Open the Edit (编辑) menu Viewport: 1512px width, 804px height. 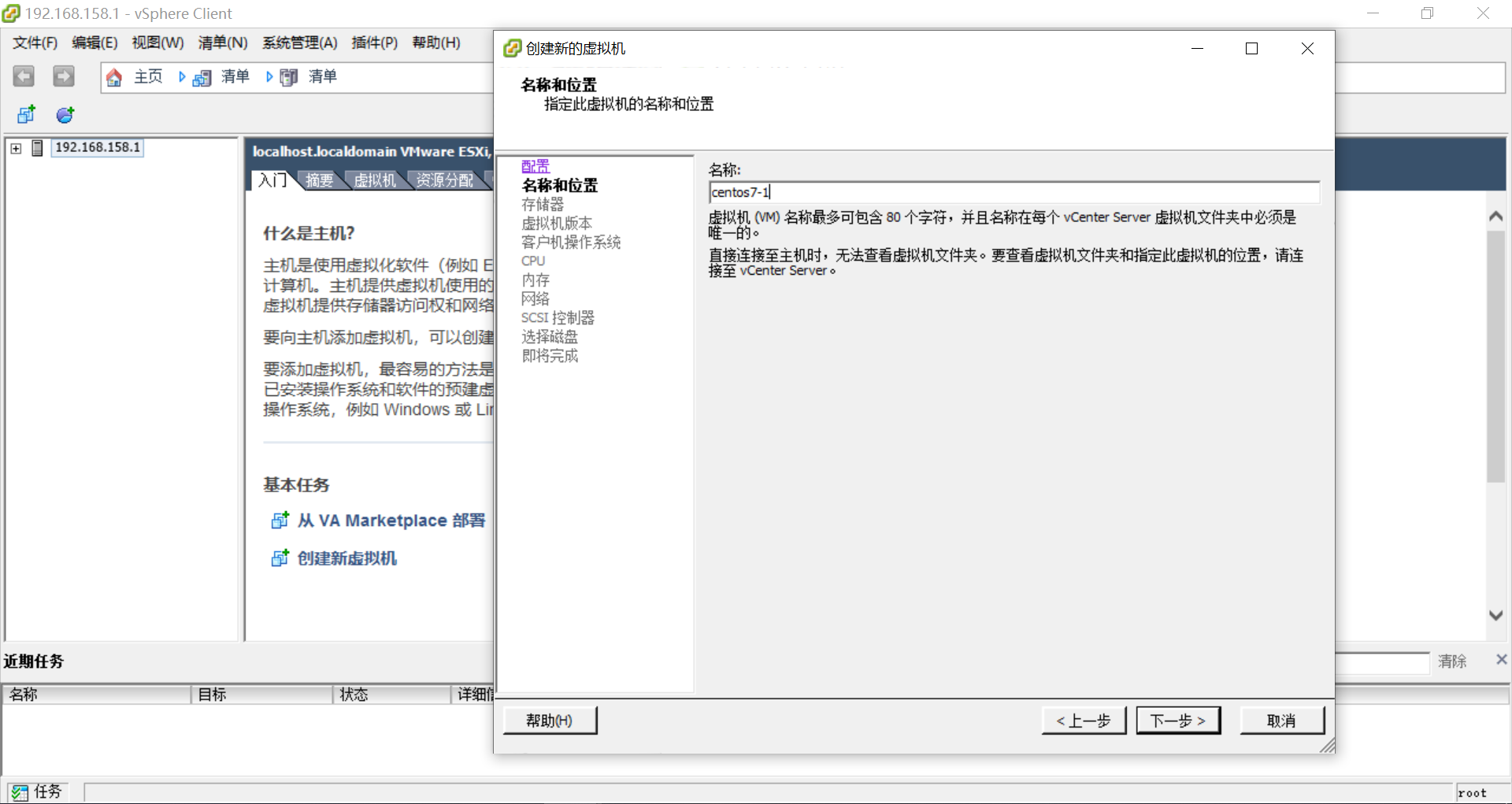click(94, 43)
